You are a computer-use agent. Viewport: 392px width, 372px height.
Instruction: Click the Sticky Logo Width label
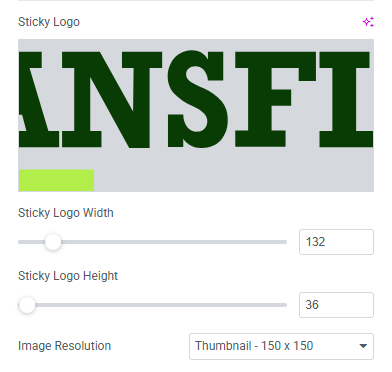pos(66,213)
